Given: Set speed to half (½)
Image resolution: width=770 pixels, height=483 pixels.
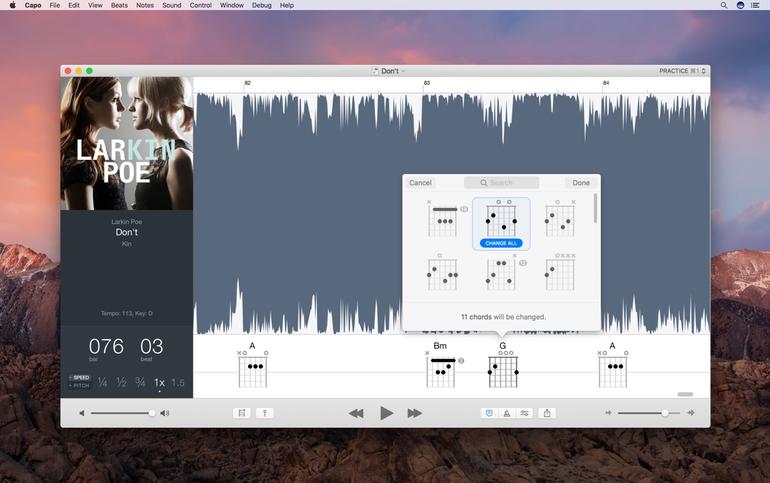Looking at the screenshot, I should click(121, 382).
